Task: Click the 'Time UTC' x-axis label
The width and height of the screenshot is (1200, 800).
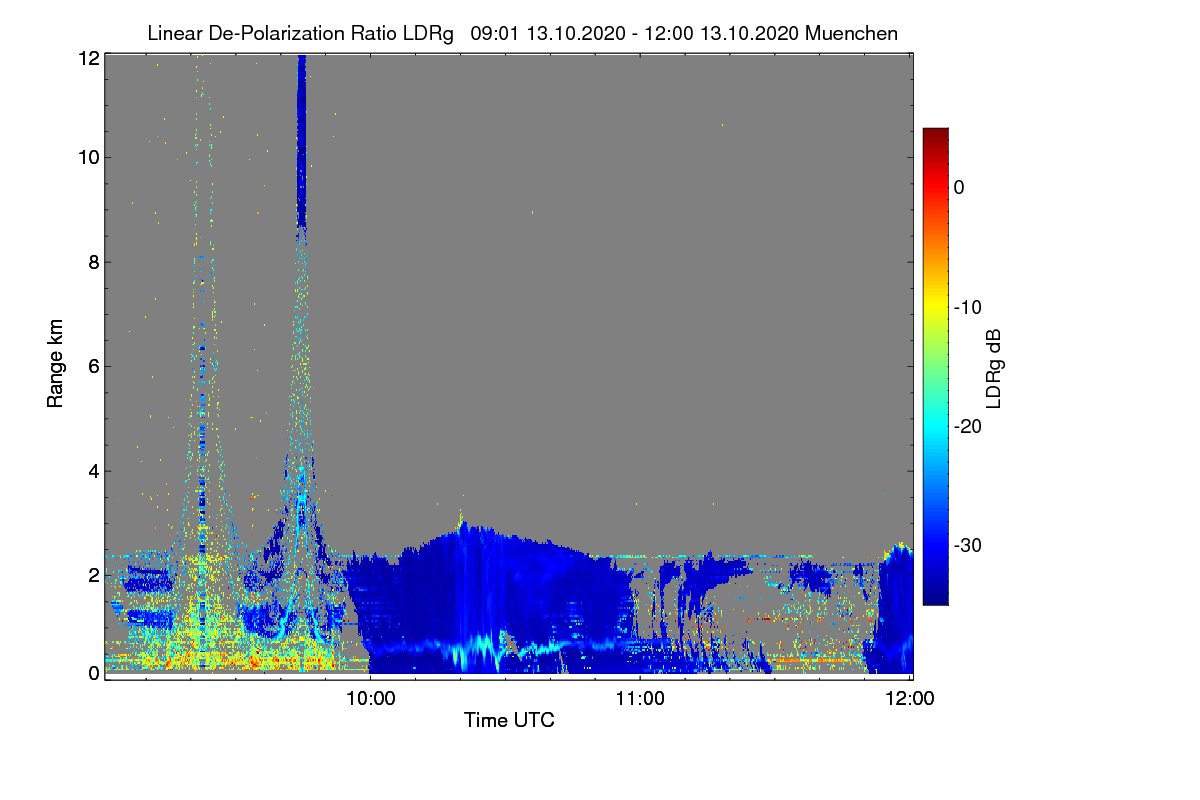Action: tap(509, 720)
